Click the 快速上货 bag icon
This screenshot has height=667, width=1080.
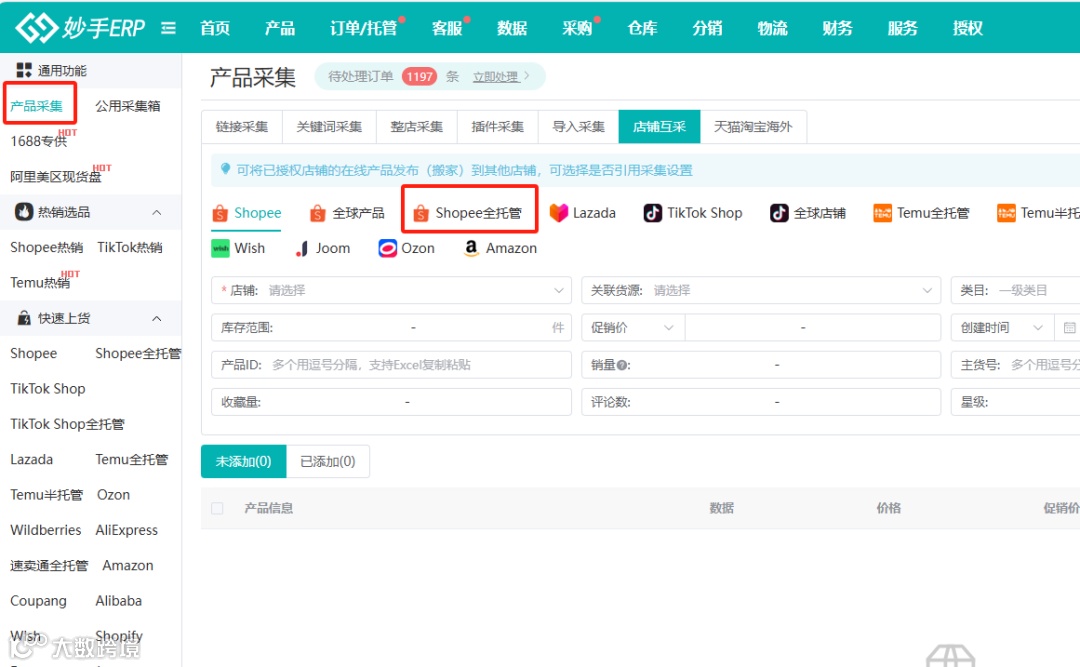coord(24,318)
